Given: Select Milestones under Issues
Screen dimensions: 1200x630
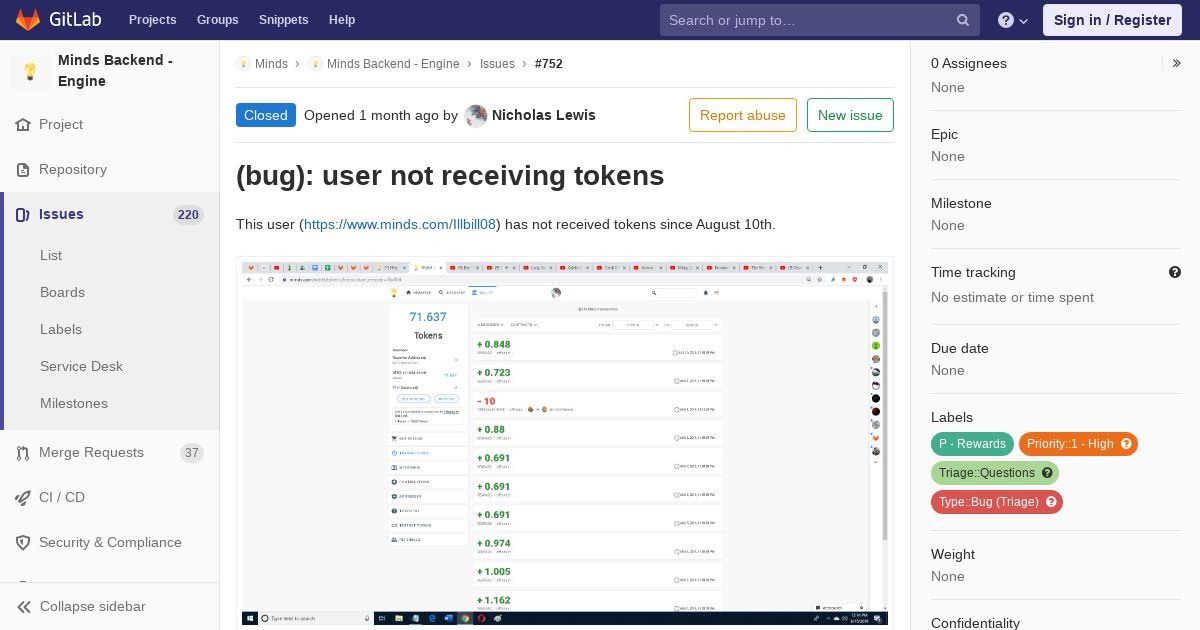Looking at the screenshot, I should (x=74, y=404).
